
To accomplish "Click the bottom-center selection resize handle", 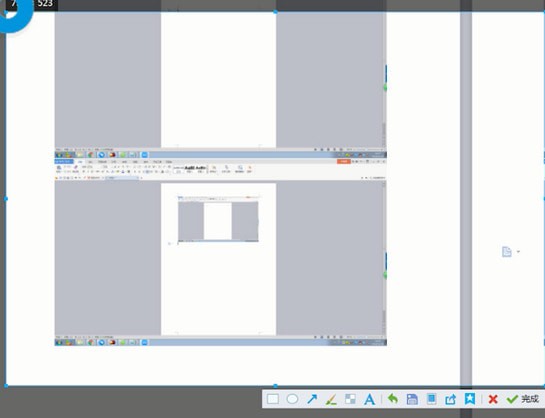I will click(x=275, y=386).
